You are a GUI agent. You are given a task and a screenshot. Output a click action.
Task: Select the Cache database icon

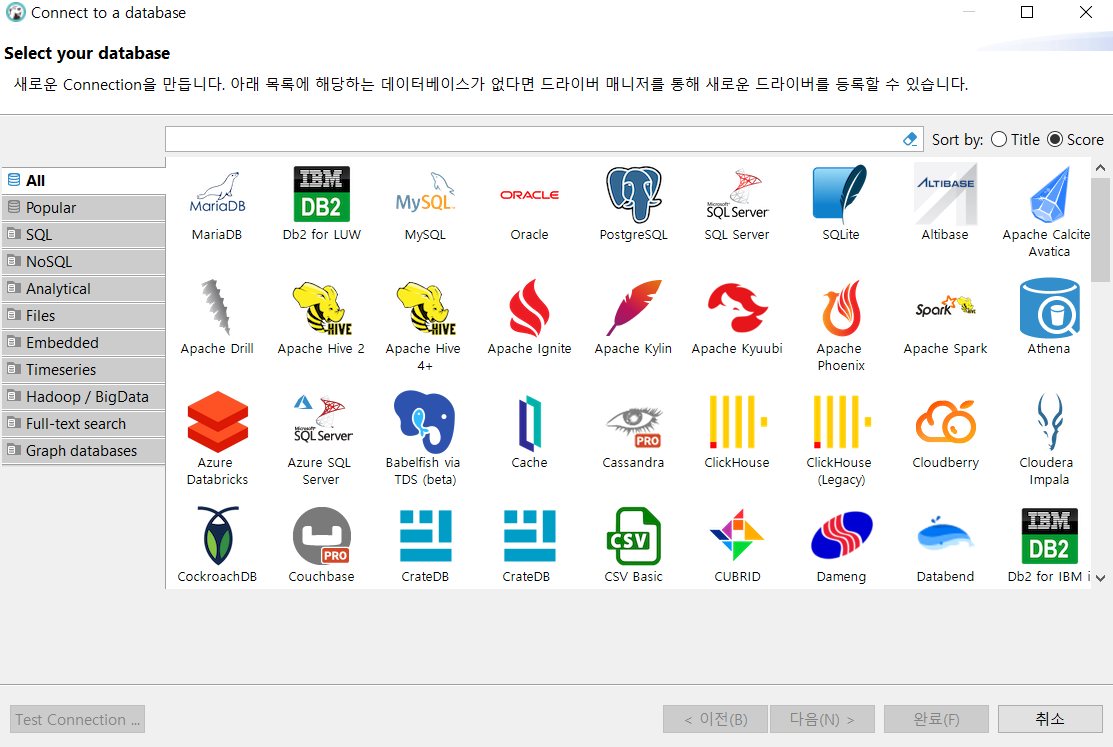[x=530, y=423]
